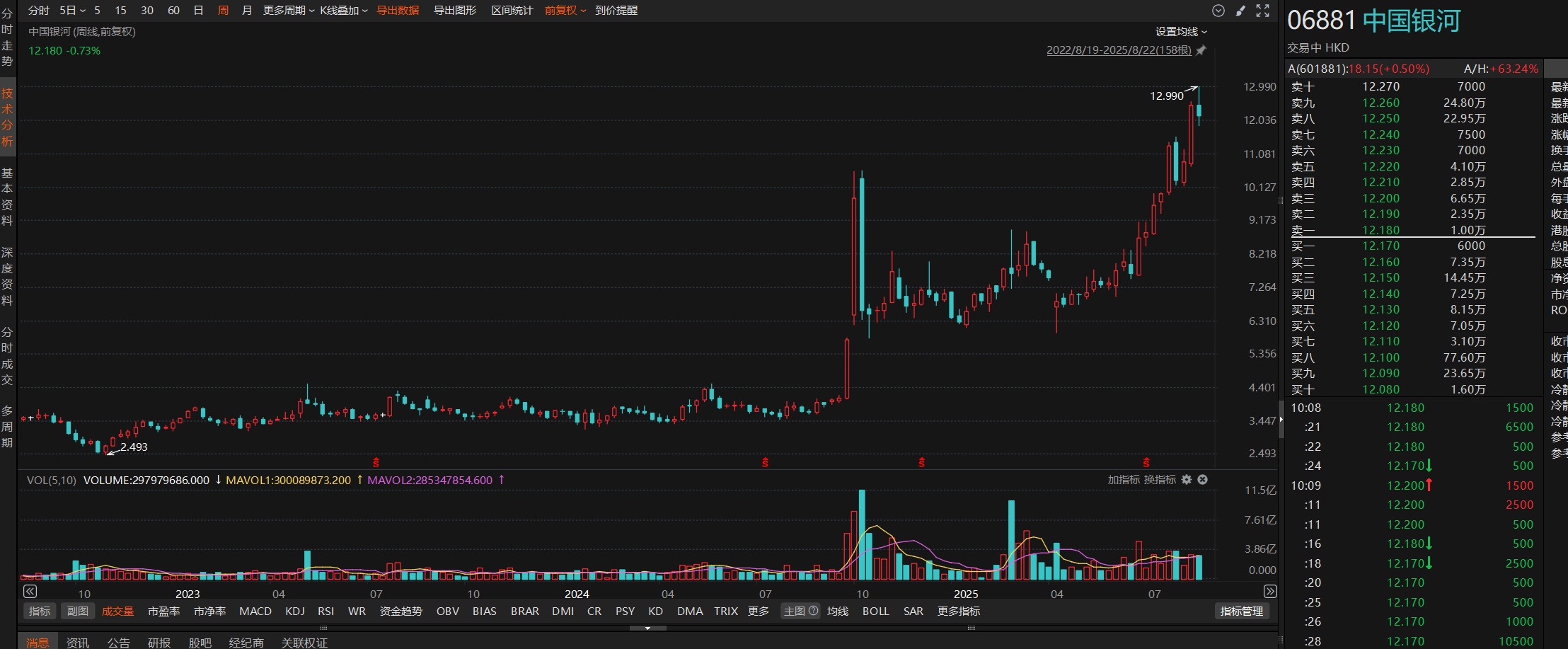The width and height of the screenshot is (1568, 649).
Task: Open the 指标管理 indicator management button
Action: click(1241, 611)
